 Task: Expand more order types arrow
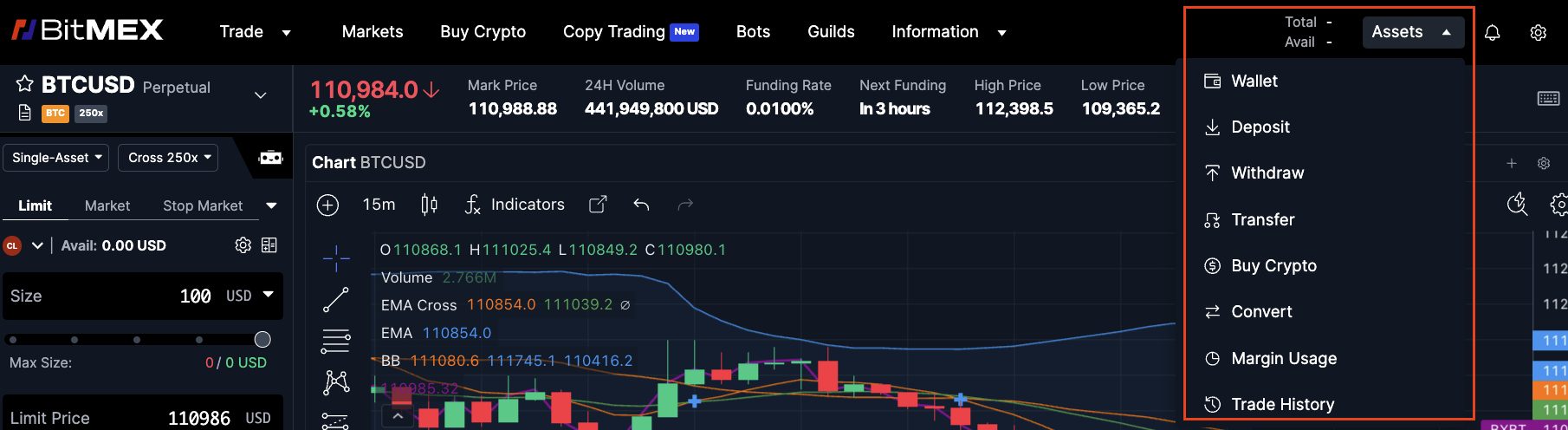coord(271,205)
